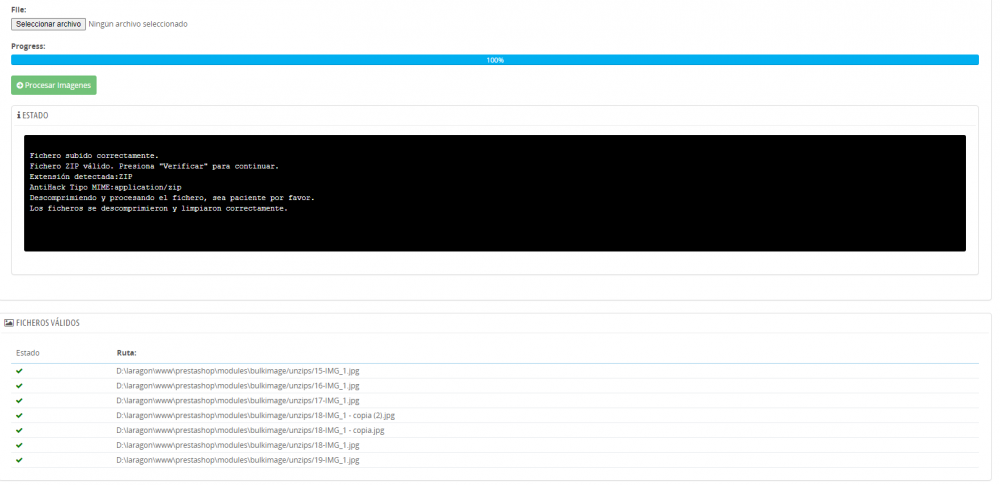The width and height of the screenshot is (1000, 485).
Task: Select the path ending in 17-IMG_1.jpg
Action: coord(238,401)
